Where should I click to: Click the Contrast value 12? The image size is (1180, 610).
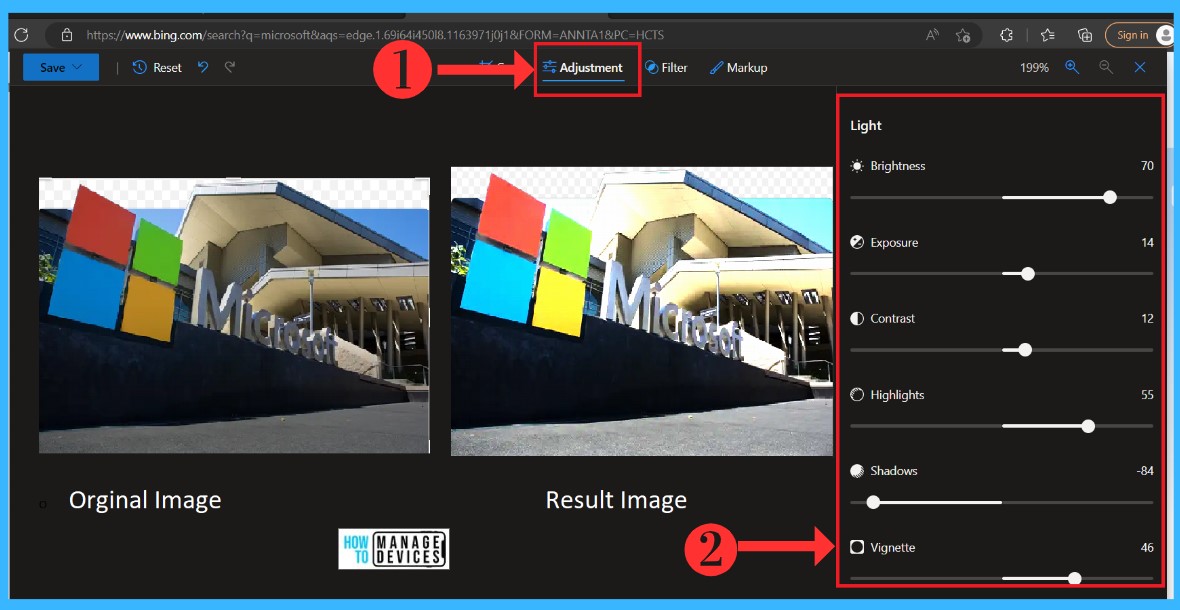(1147, 318)
